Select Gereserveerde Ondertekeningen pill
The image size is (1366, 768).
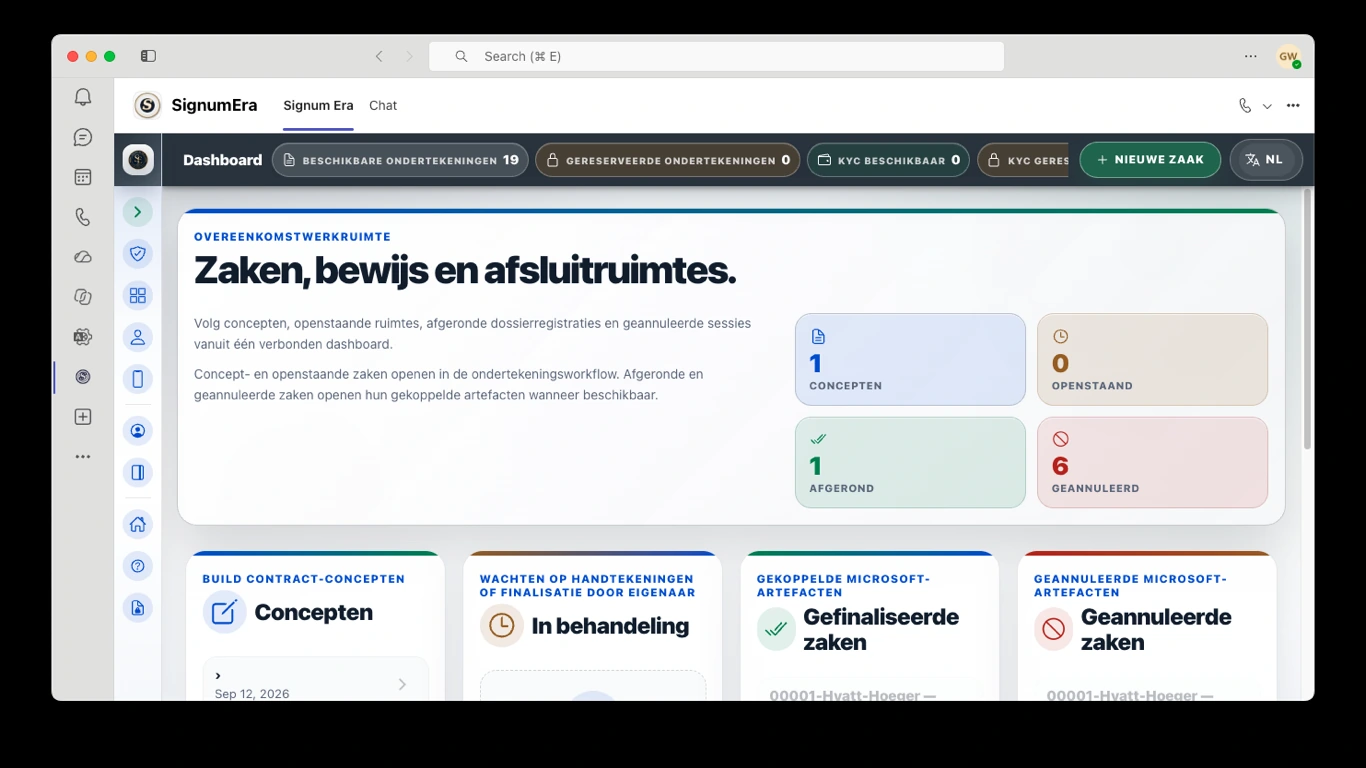tap(668, 160)
